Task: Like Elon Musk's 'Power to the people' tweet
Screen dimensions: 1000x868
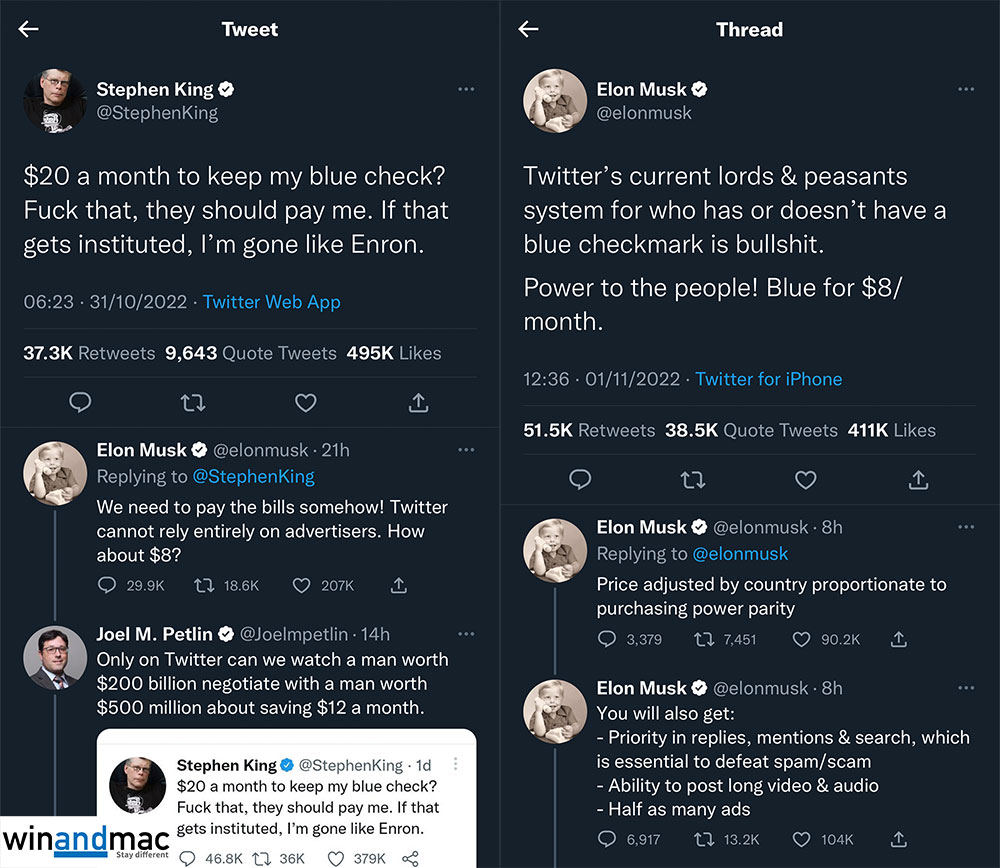Action: [x=805, y=479]
